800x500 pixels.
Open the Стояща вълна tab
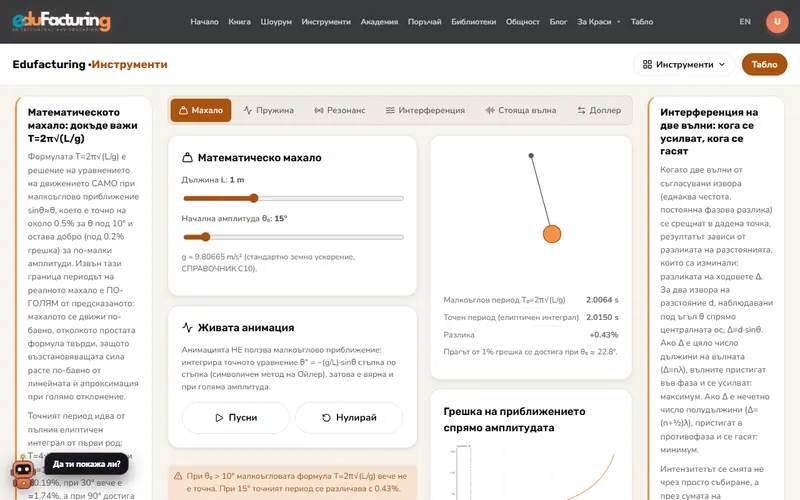[x=521, y=110]
